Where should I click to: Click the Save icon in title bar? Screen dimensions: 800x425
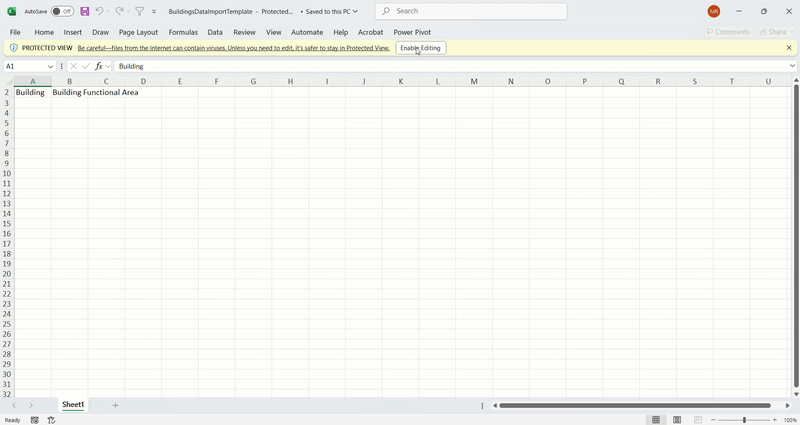point(85,11)
